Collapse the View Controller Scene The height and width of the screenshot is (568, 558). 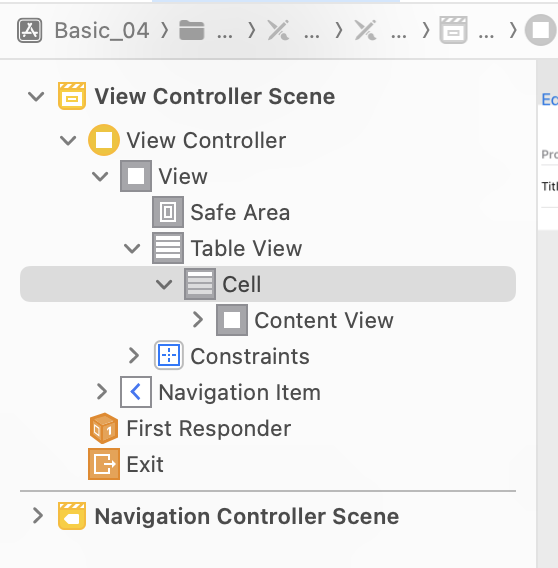click(x=36, y=96)
